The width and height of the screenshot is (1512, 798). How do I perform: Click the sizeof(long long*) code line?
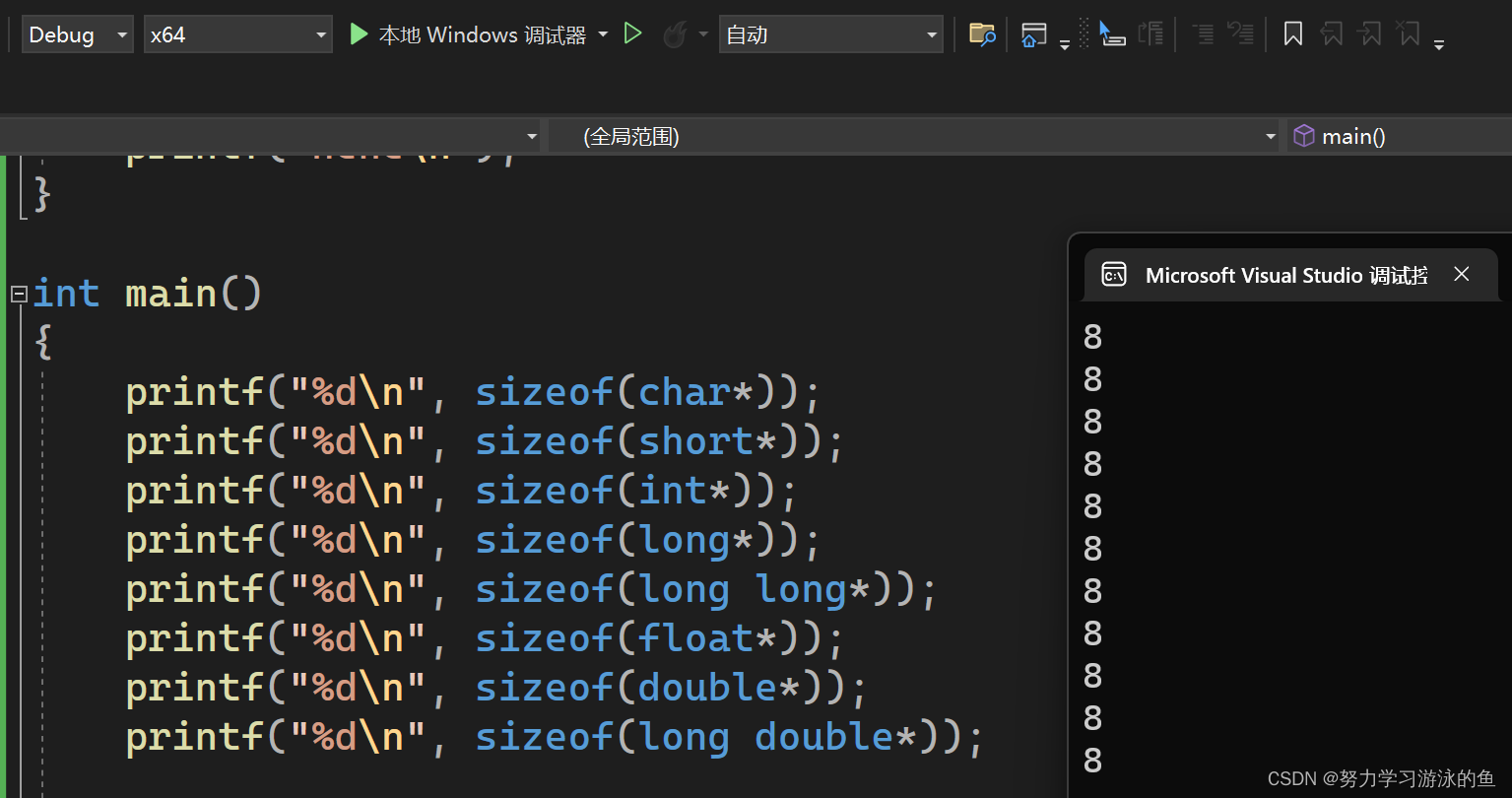[x=532, y=589]
